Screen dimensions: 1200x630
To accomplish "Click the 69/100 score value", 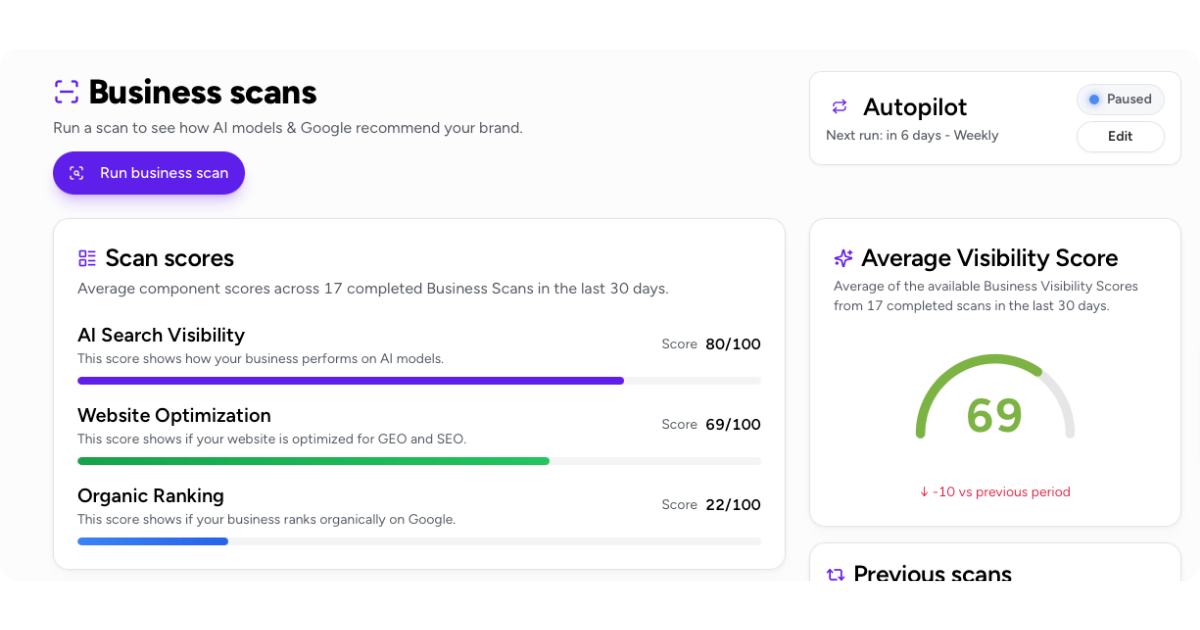I will click(733, 424).
